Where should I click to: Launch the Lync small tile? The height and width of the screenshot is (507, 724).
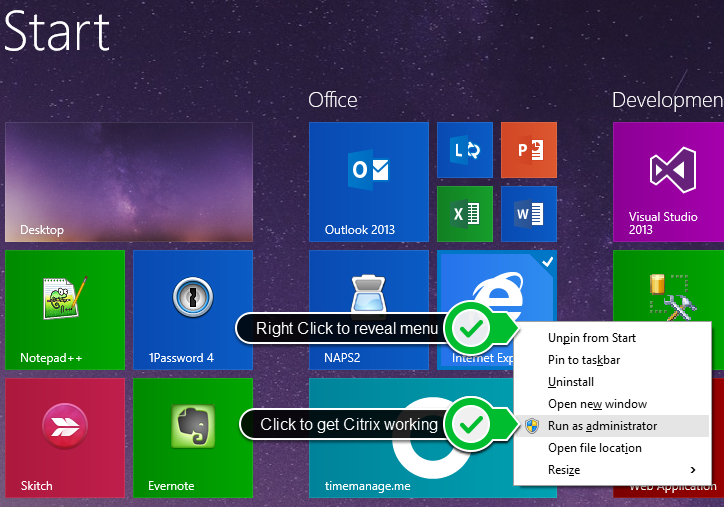click(x=465, y=150)
